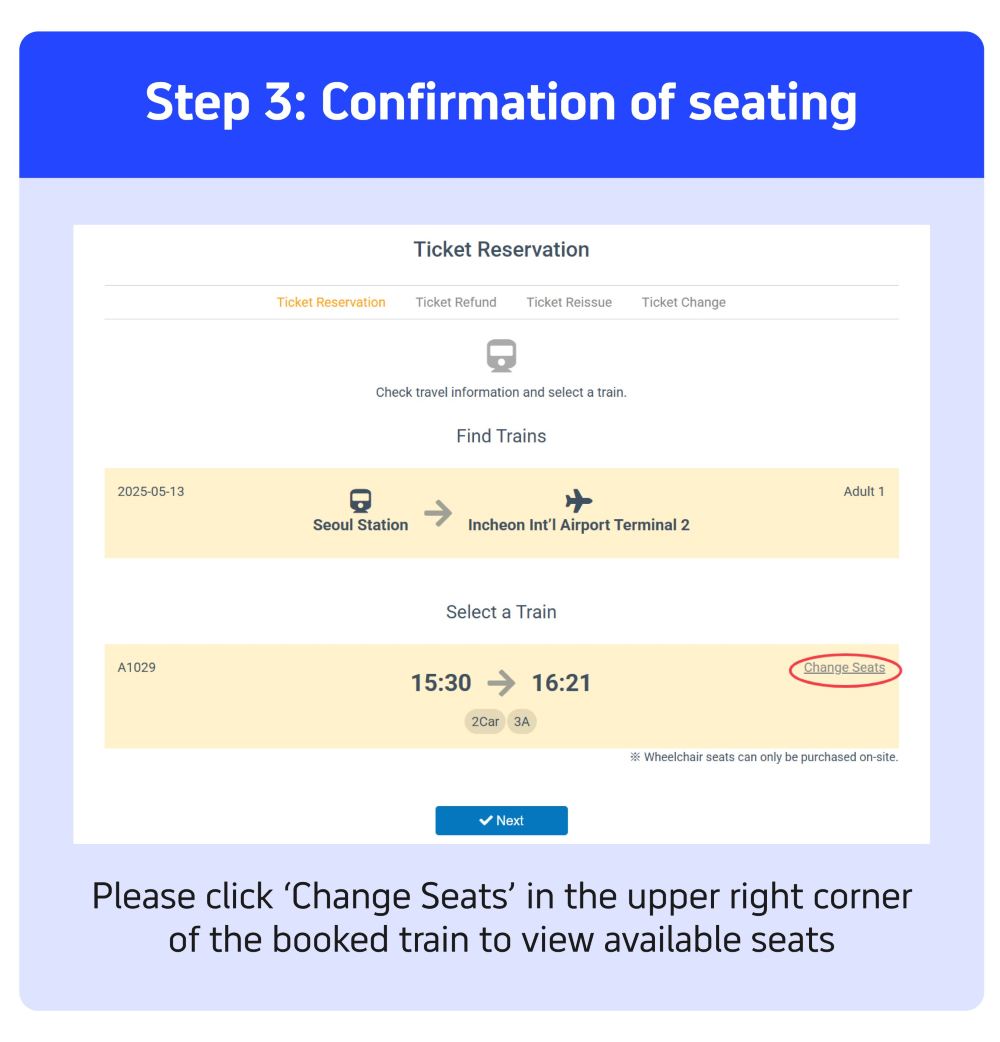1000x1042 pixels.
Task: Go to the Ticket Reissue tab
Action: click(568, 302)
